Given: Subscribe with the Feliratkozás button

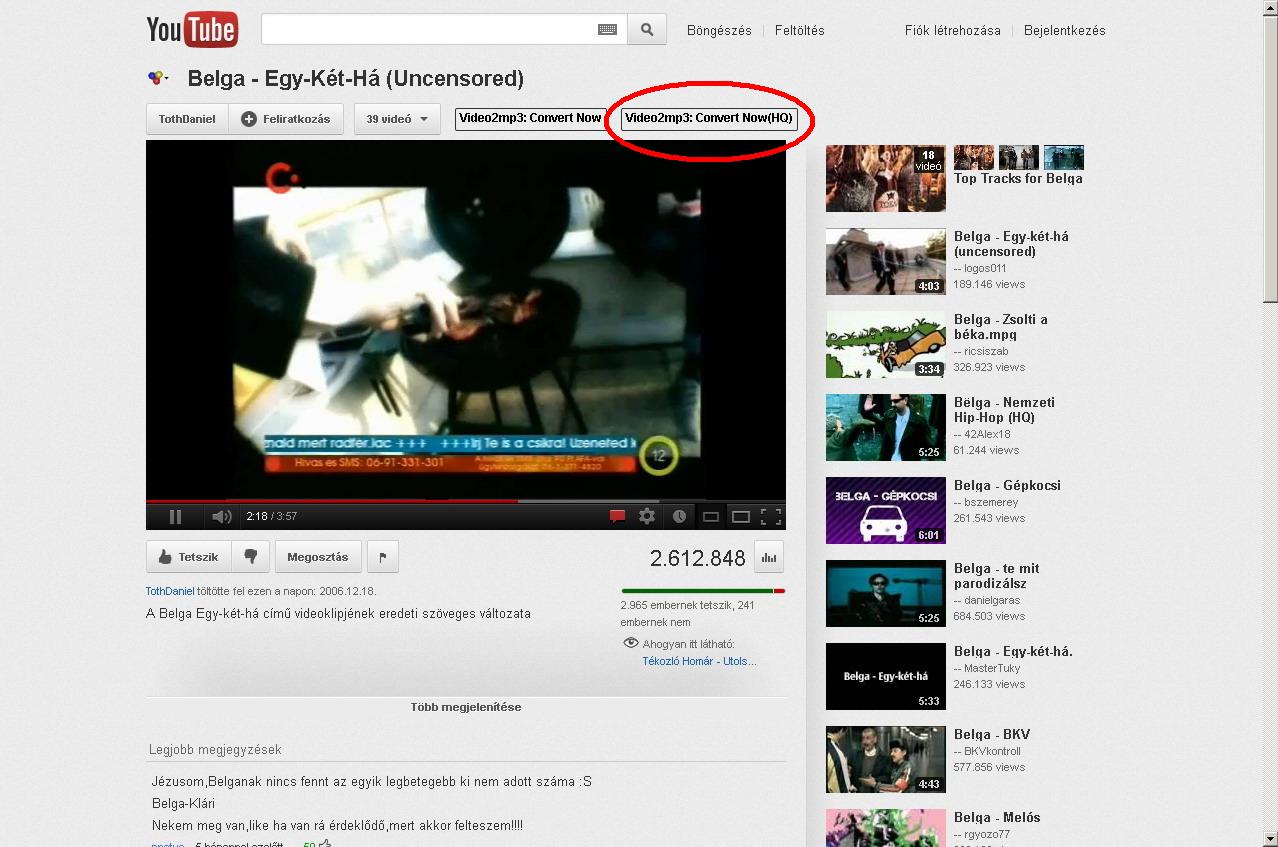Looking at the screenshot, I should (x=287, y=118).
